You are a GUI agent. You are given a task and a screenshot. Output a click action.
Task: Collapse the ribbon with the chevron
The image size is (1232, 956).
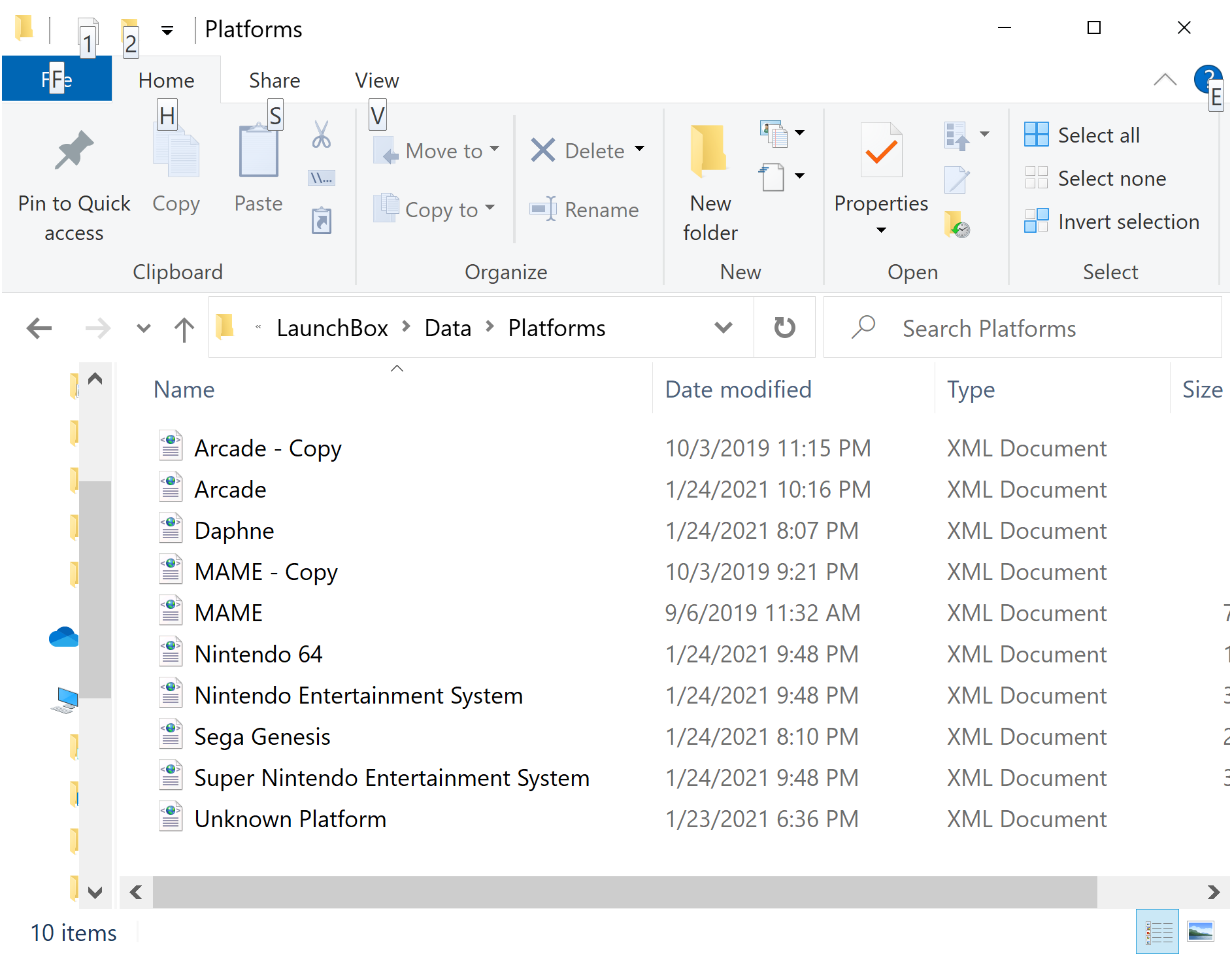coord(1165,80)
